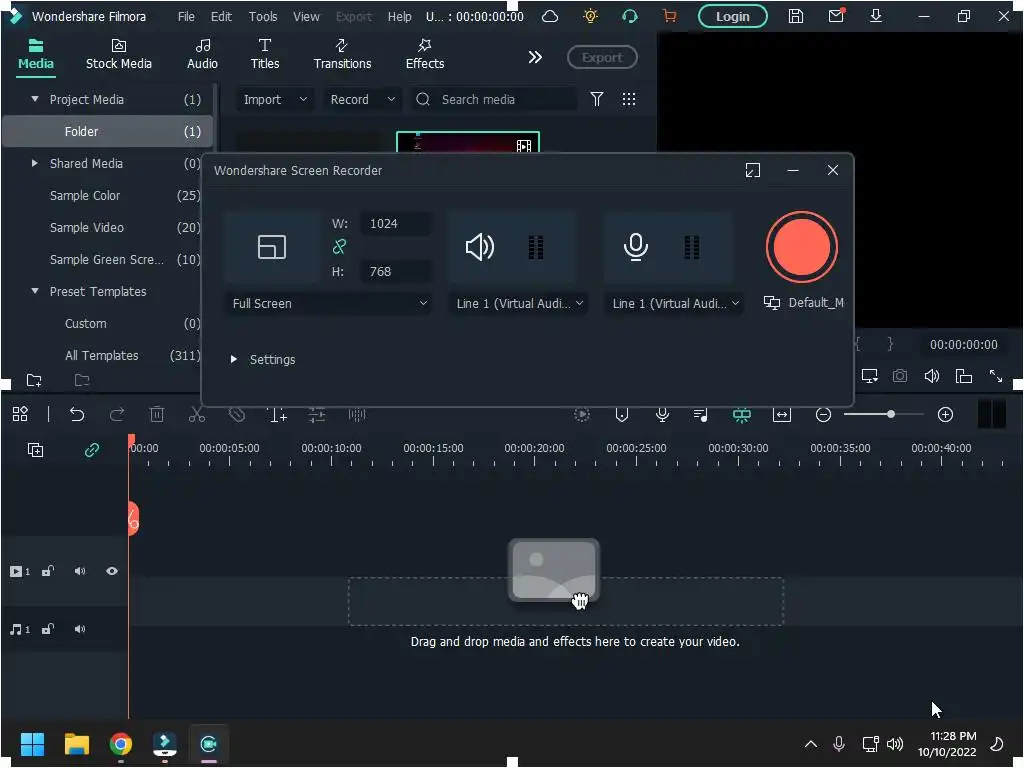Expand the Shared Media tree item
This screenshot has width=1024, height=768.
click(x=35, y=163)
